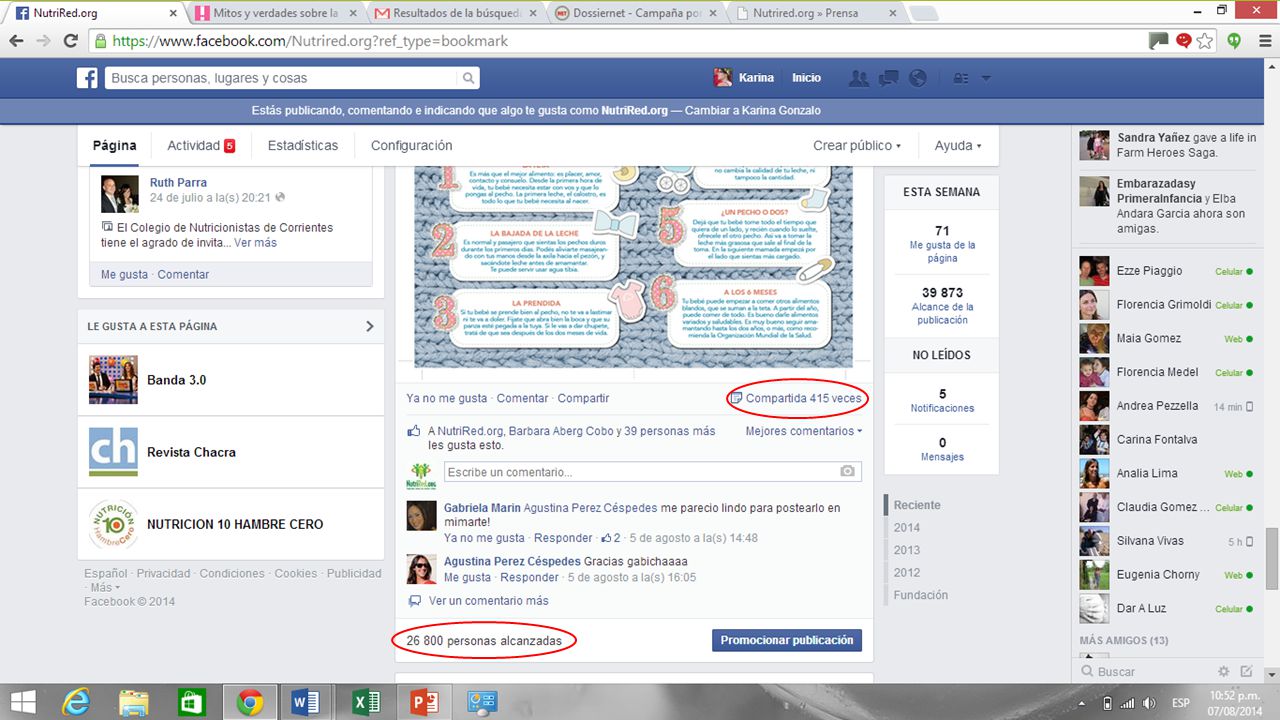Switch to the Página tab
1280x720 pixels.
[114, 145]
